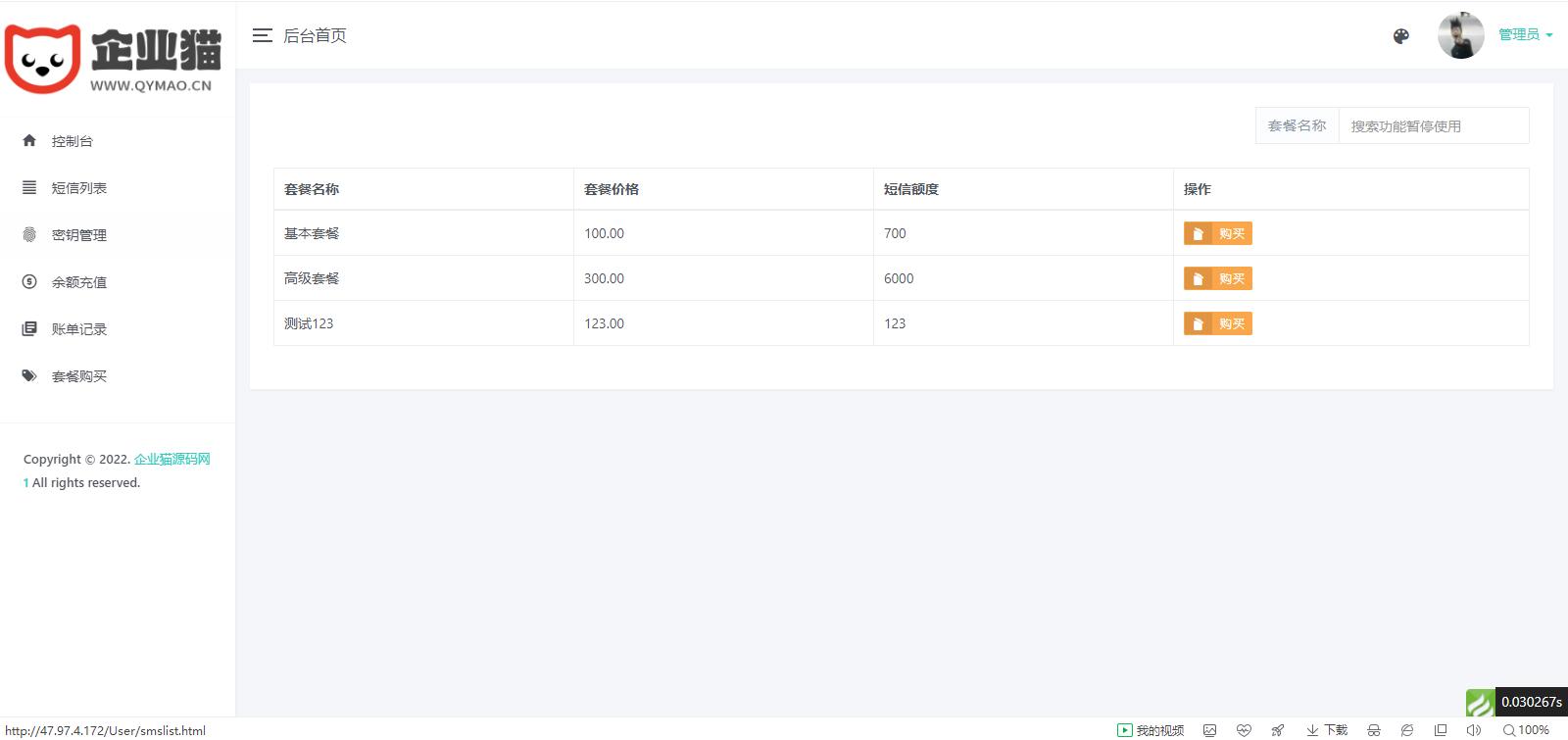
Task: Click the heartbeat icon in the status bar
Action: point(1245,730)
